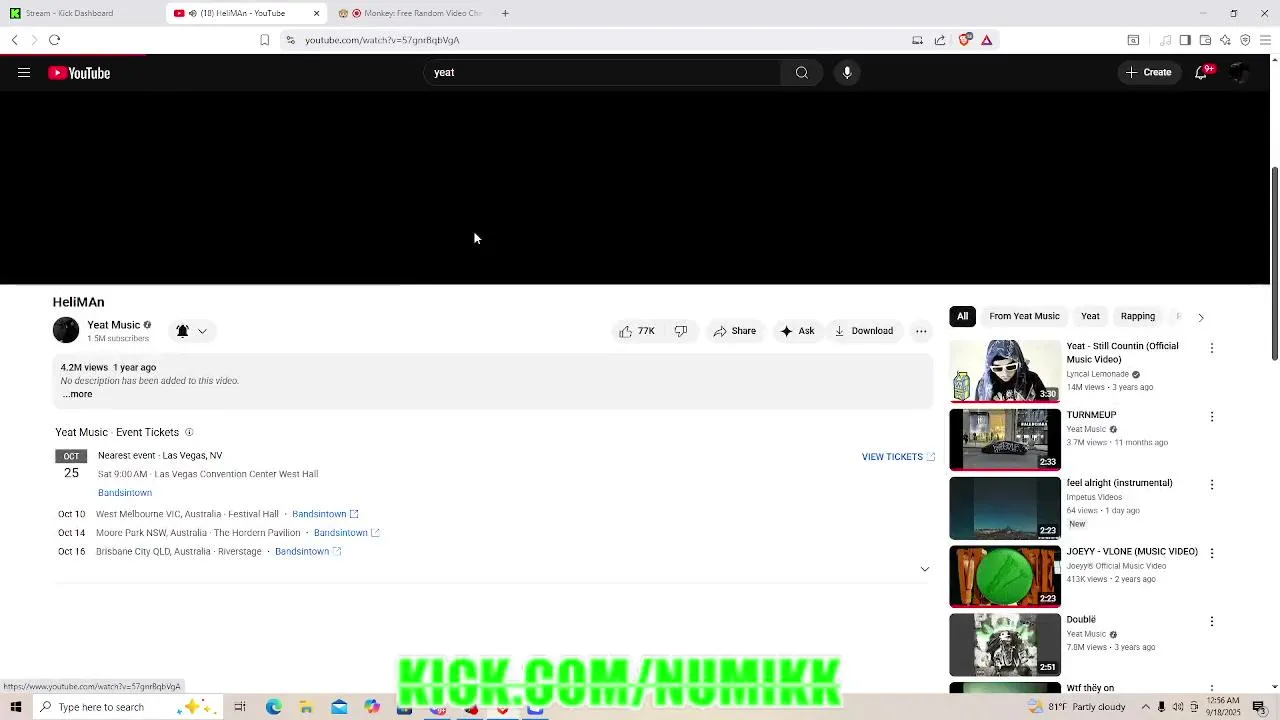The height and width of the screenshot is (720, 1280).
Task: Open YouTube notifications bell
Action: tap(1201, 73)
